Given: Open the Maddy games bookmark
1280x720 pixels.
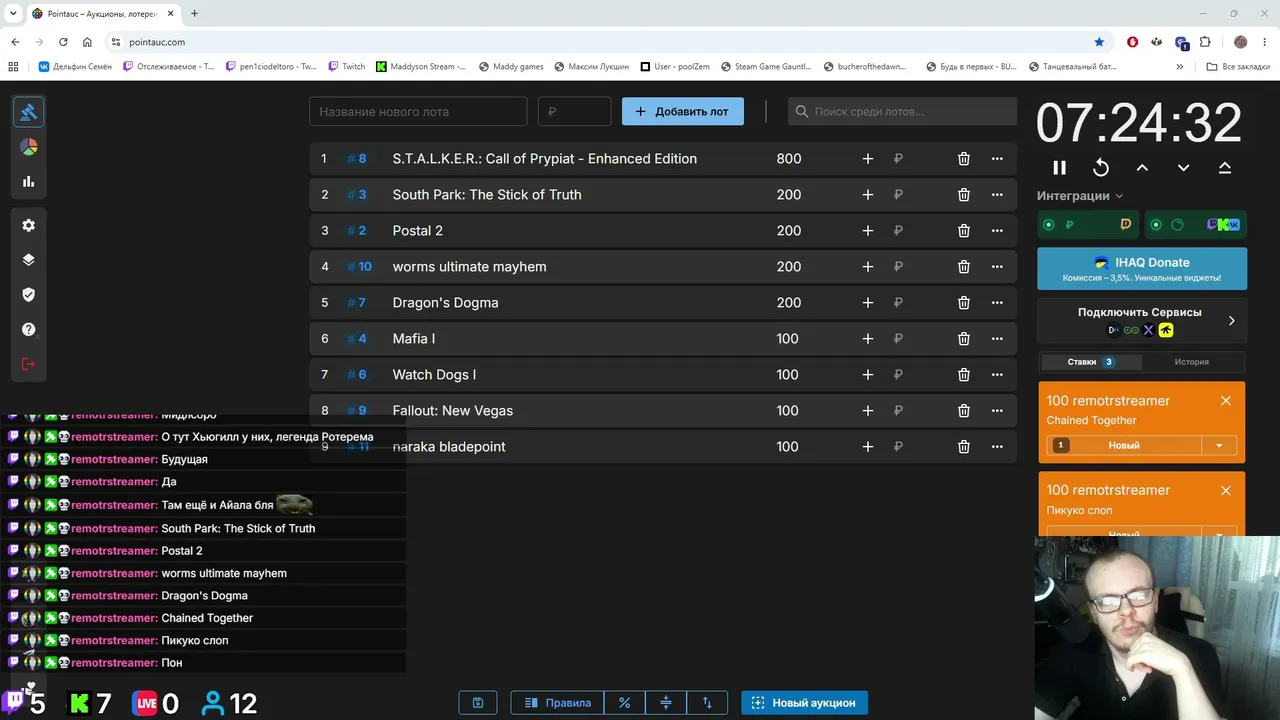Looking at the screenshot, I should 511,67.
